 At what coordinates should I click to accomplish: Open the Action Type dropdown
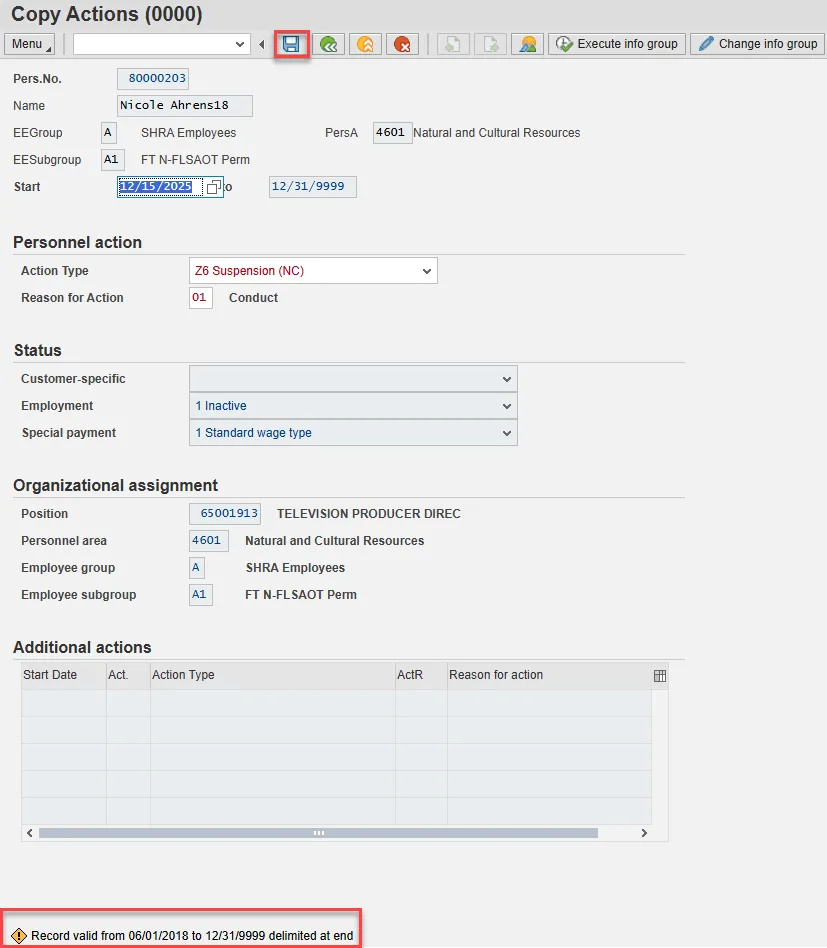[x=427, y=271]
